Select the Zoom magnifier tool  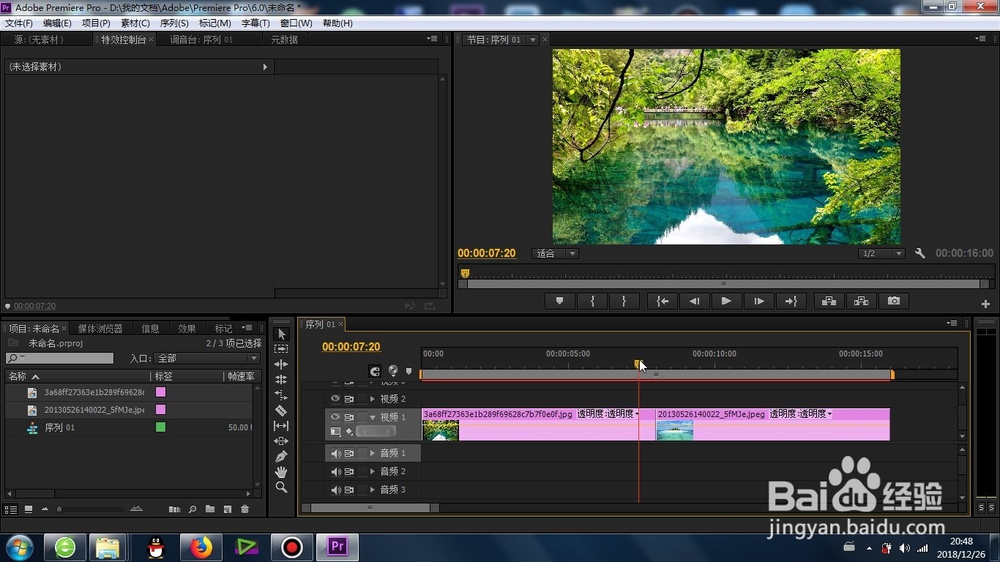click(x=281, y=487)
